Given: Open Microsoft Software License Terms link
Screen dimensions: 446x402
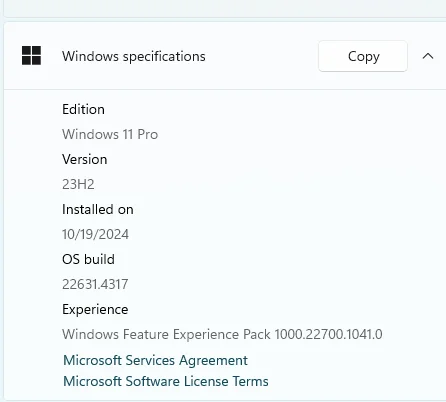Looking at the screenshot, I should tap(166, 381).
